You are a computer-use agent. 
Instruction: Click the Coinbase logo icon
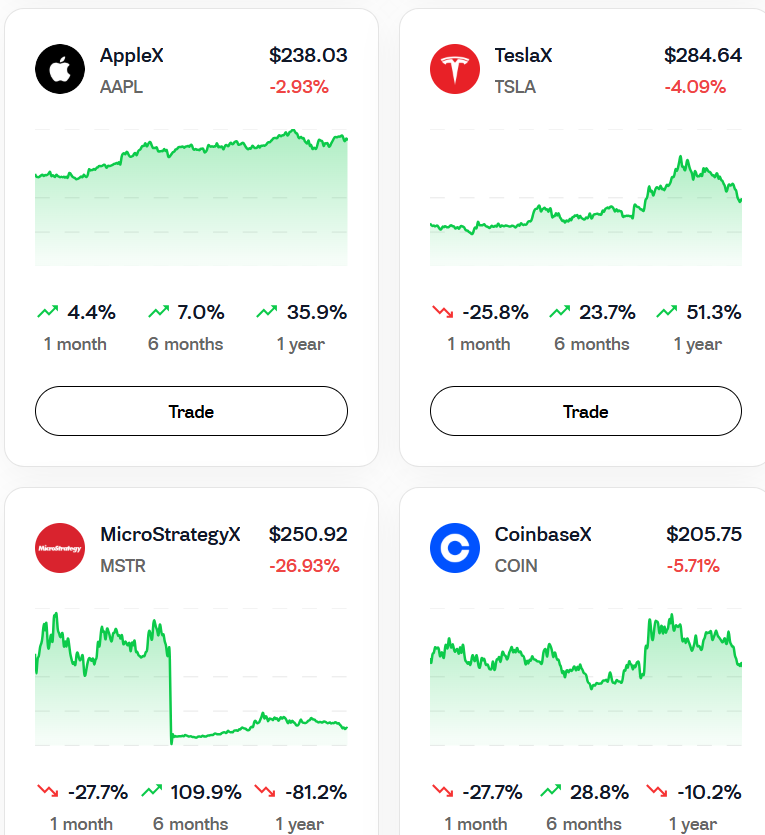click(455, 548)
